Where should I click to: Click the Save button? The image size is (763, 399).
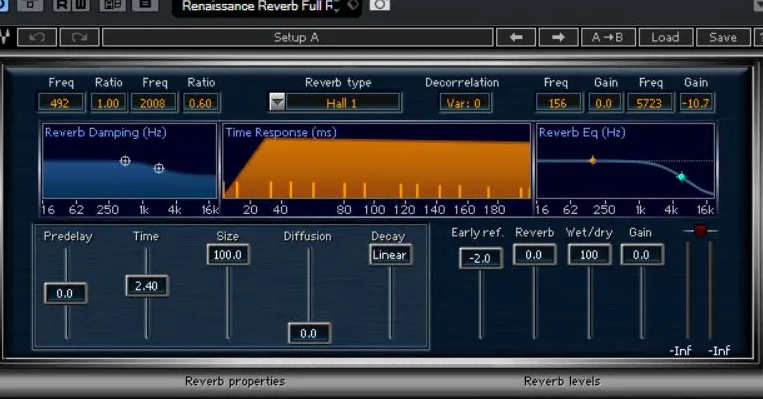tap(723, 37)
